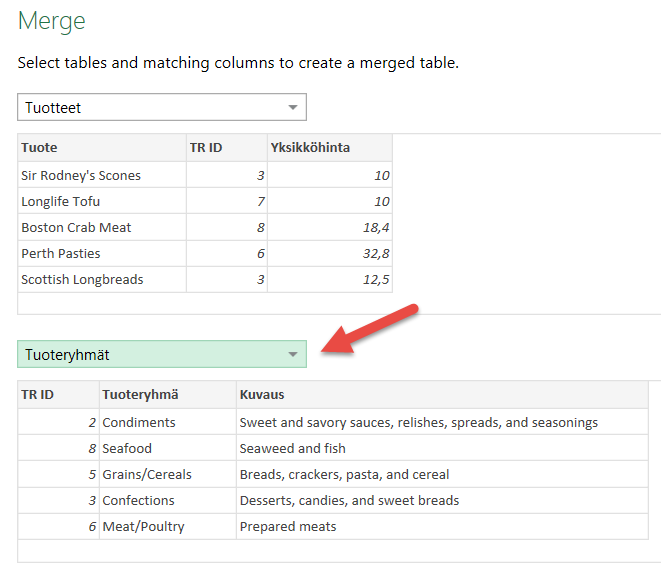Click the 32,8 unit price cell
661x567 pixels.
(329, 253)
